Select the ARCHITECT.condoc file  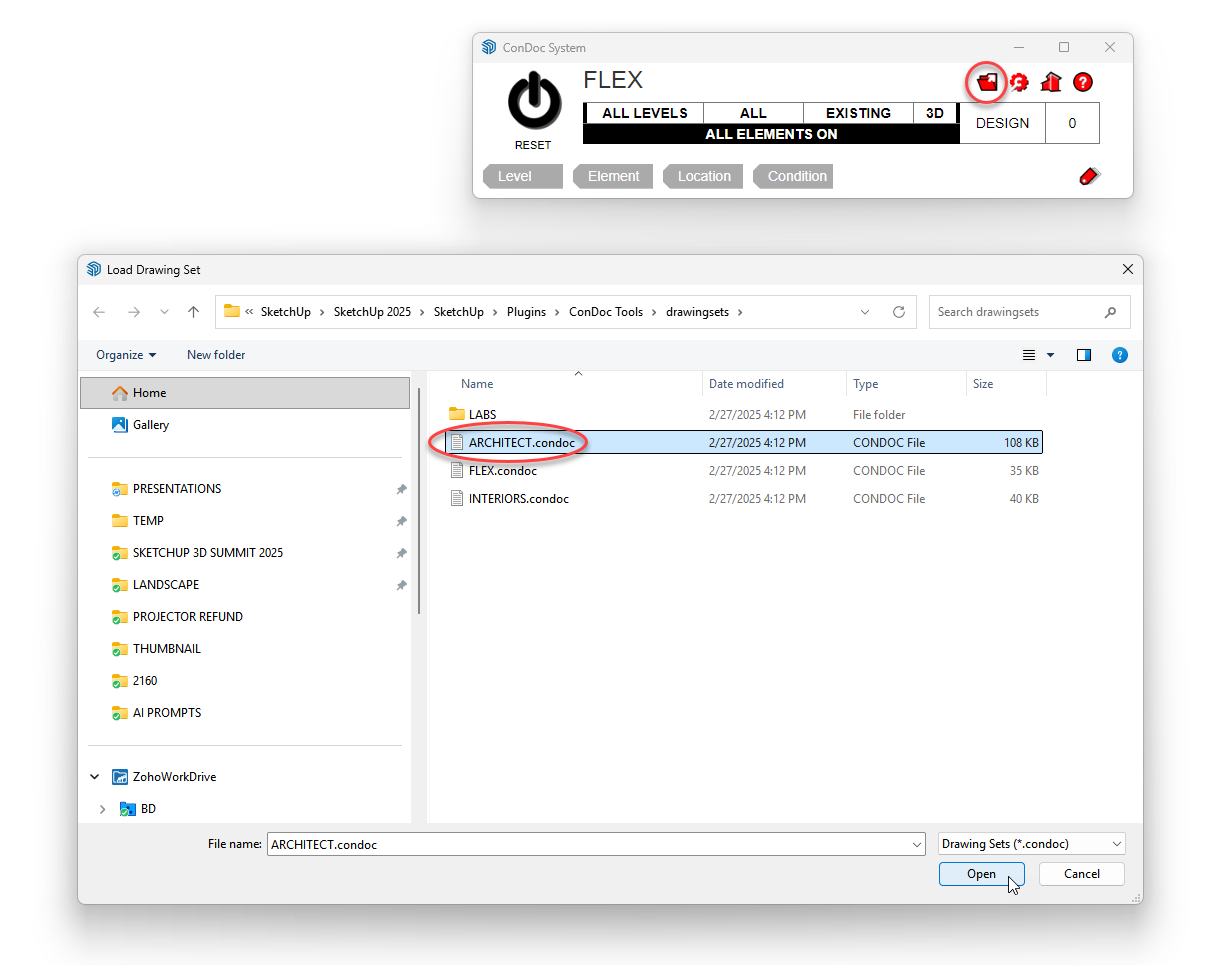[744, 442]
